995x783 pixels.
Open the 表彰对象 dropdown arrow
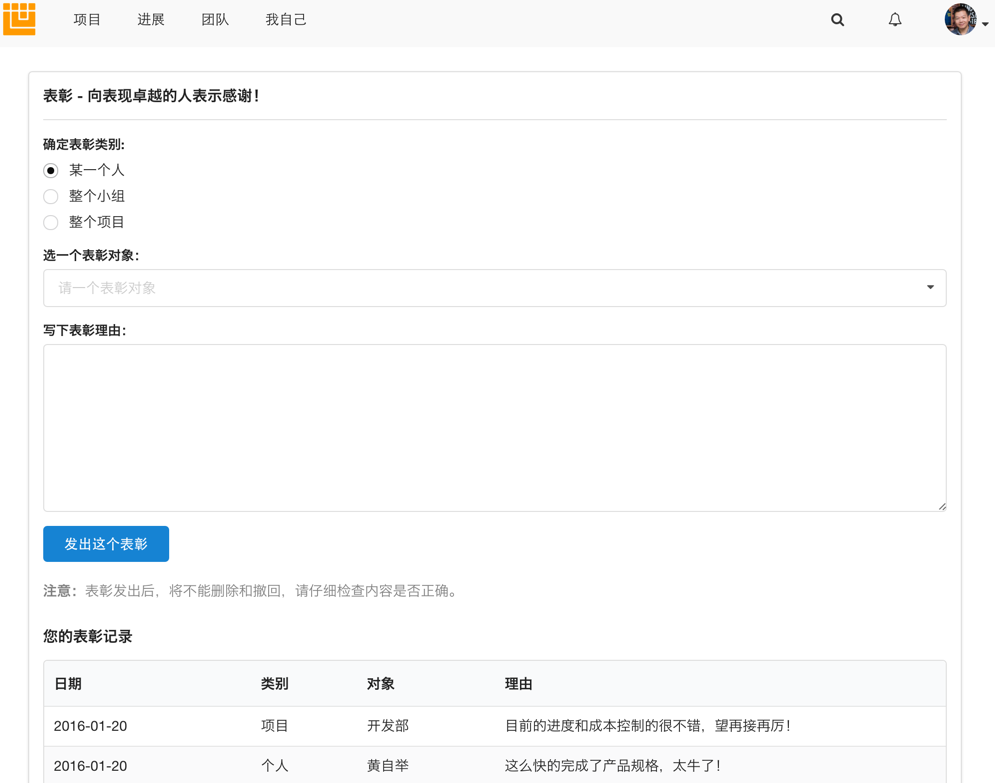tap(930, 288)
